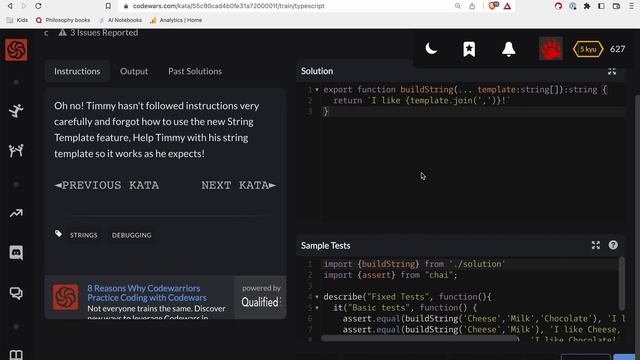Click the codewars.com address bar URL
The image size is (640, 360).
(x=229, y=6)
